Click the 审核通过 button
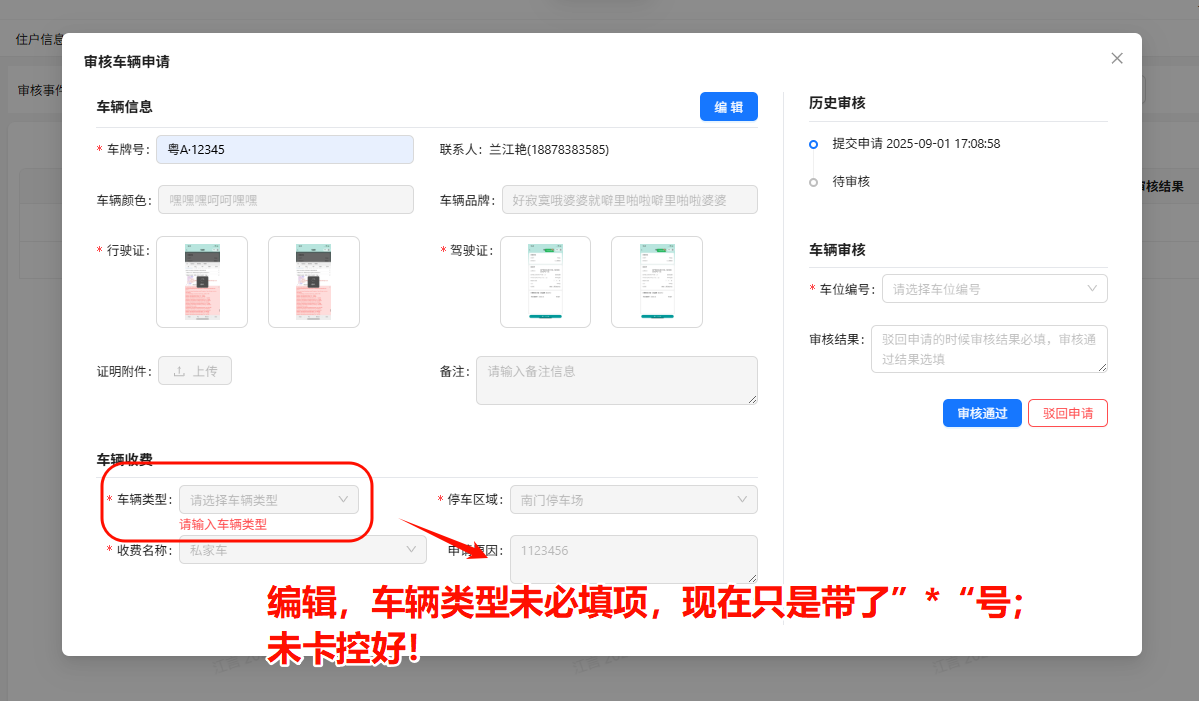The image size is (1199, 701). (x=982, y=413)
